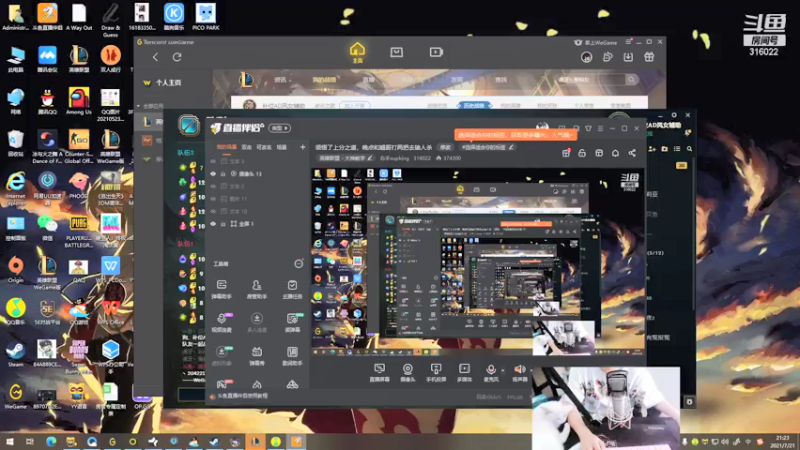
Task: Switch to 资讯 tab in WeGame
Action: coord(280,80)
